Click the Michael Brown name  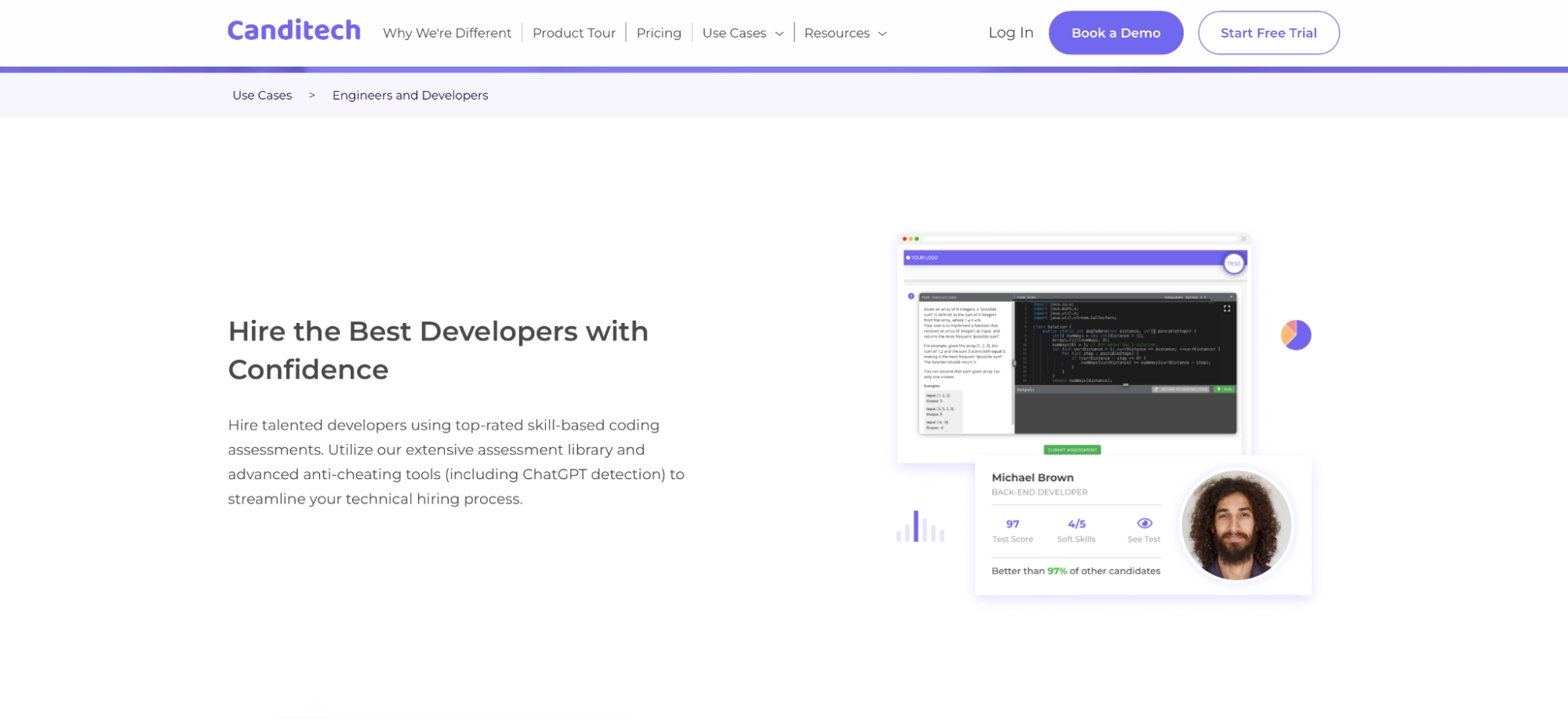[1032, 478]
